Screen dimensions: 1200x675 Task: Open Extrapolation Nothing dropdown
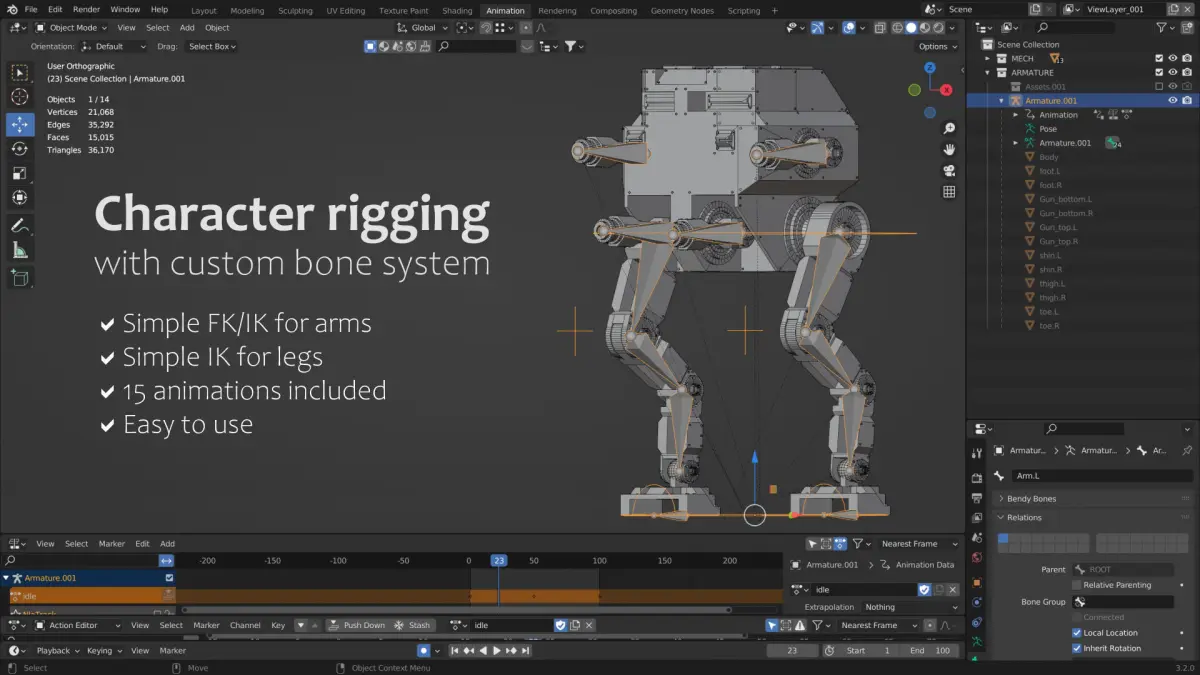tap(911, 607)
